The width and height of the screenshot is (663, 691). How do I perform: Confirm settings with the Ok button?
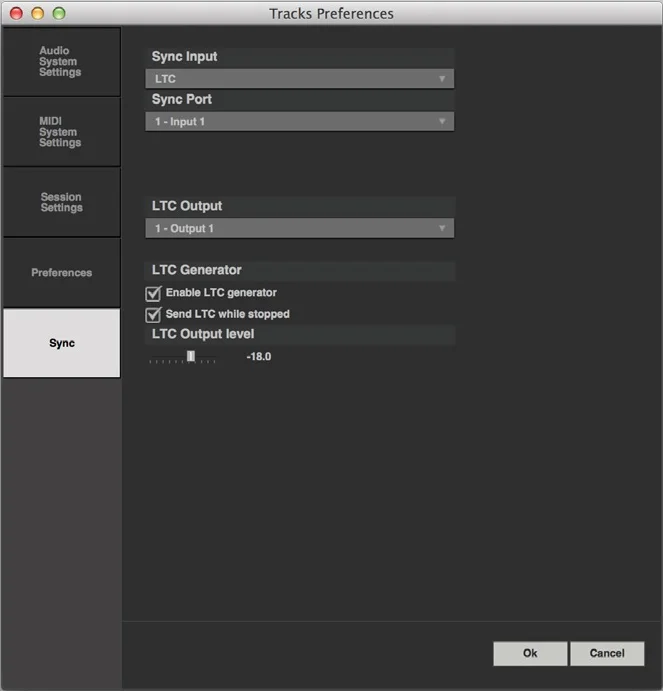point(530,653)
